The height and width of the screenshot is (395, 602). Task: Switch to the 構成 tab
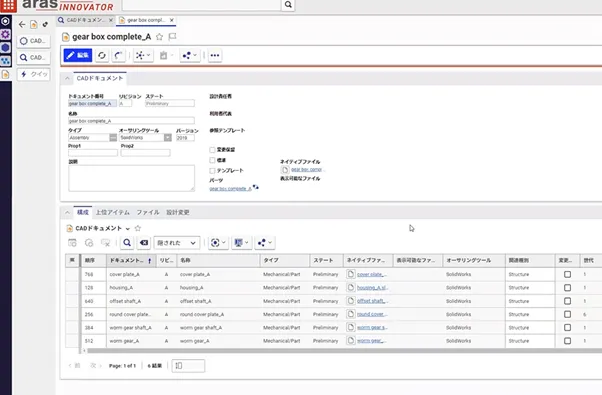[83, 212]
